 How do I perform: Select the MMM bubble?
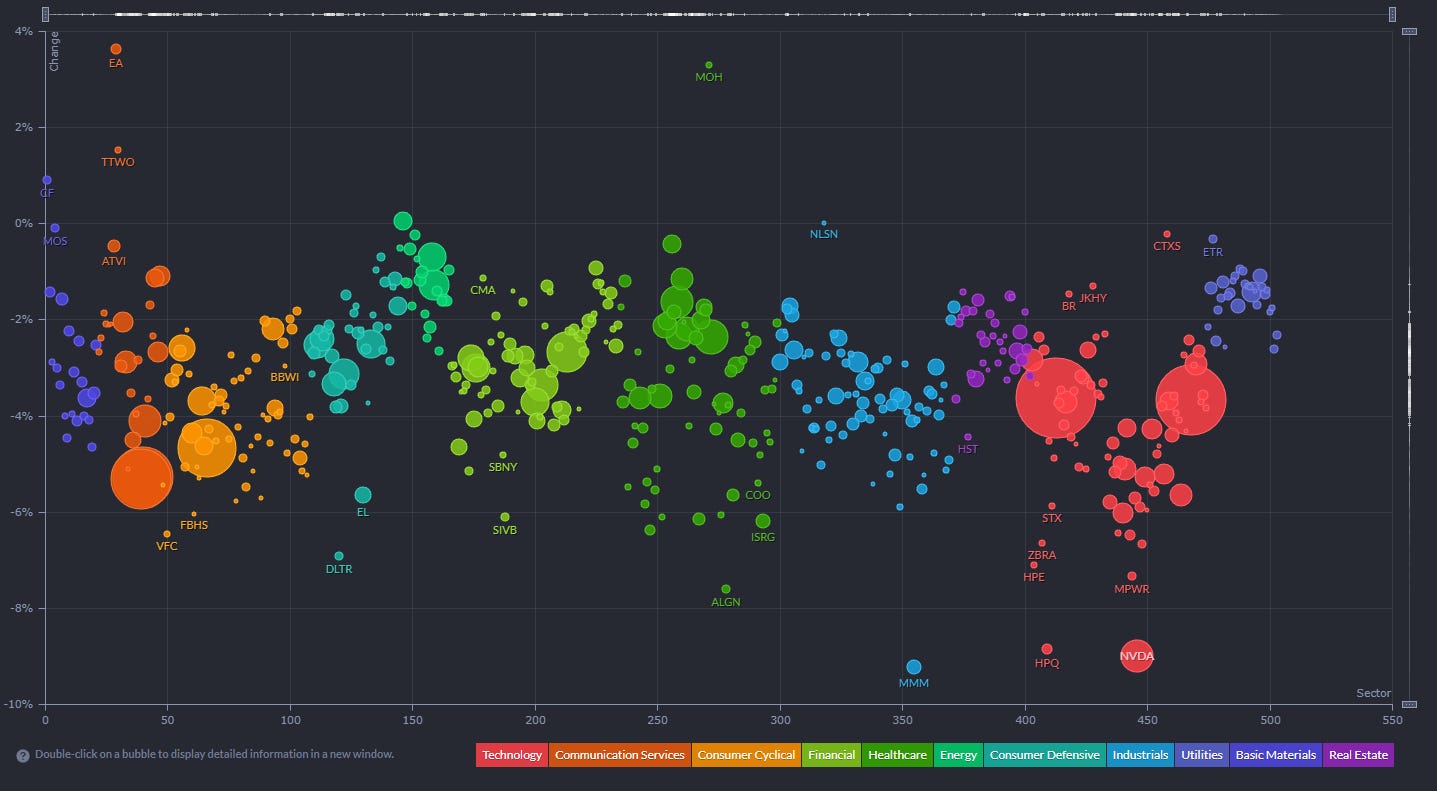(x=913, y=667)
